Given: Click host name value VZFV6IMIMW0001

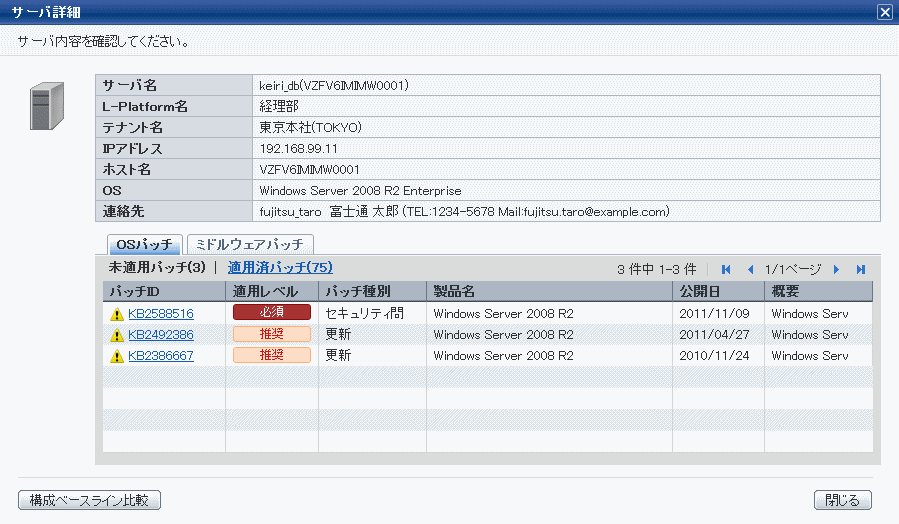Looking at the screenshot, I should point(309,170).
